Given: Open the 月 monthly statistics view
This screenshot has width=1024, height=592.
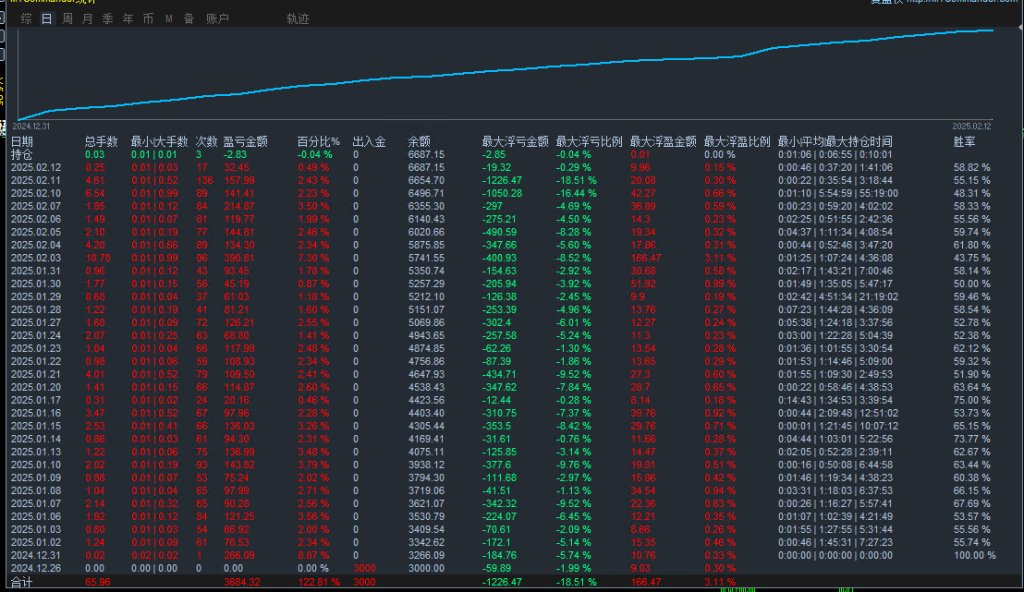Looking at the screenshot, I should coord(87,17).
